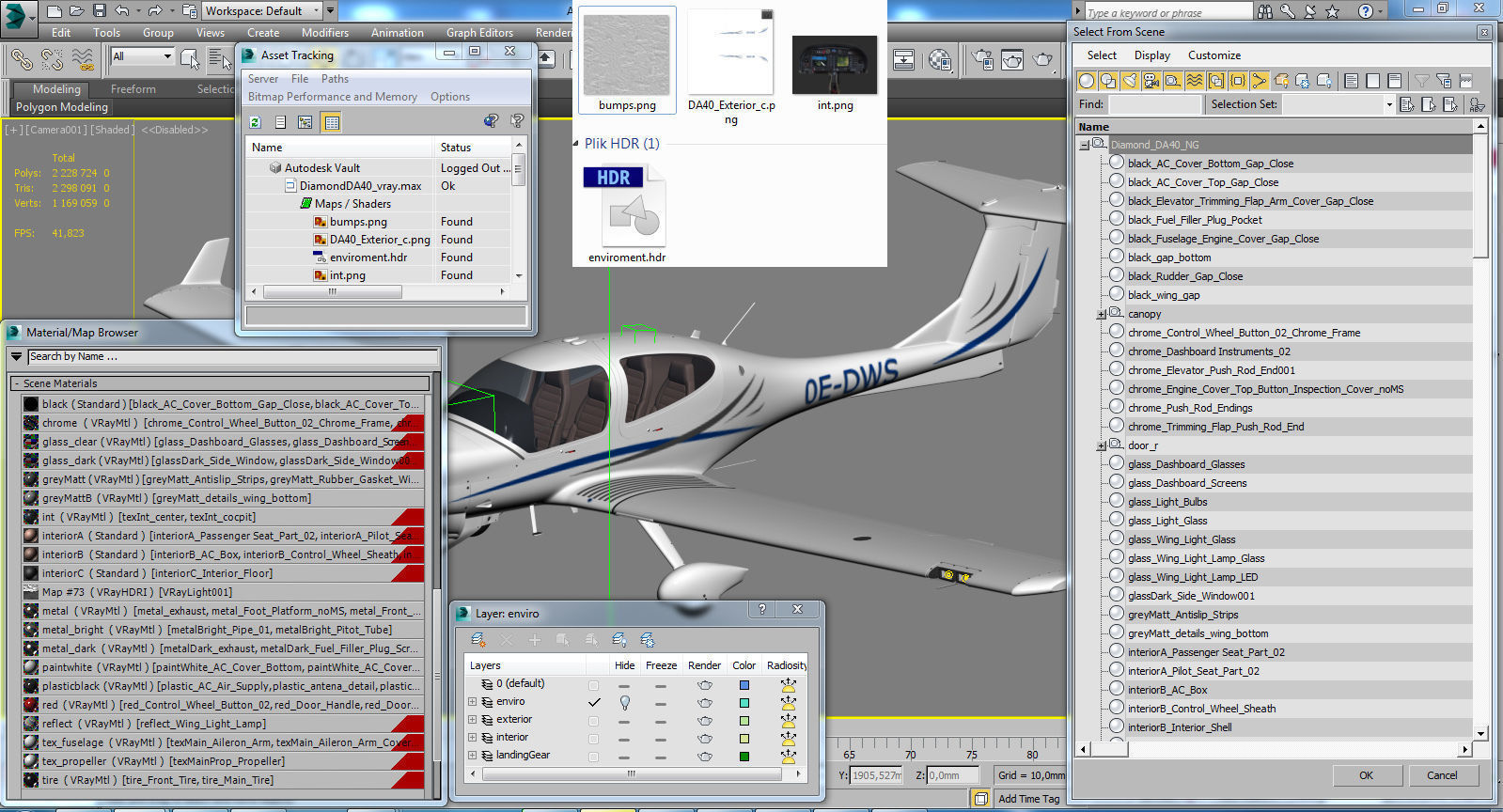The height and width of the screenshot is (812, 1503).
Task: Open the Graph Editors menu
Action: tap(479, 33)
